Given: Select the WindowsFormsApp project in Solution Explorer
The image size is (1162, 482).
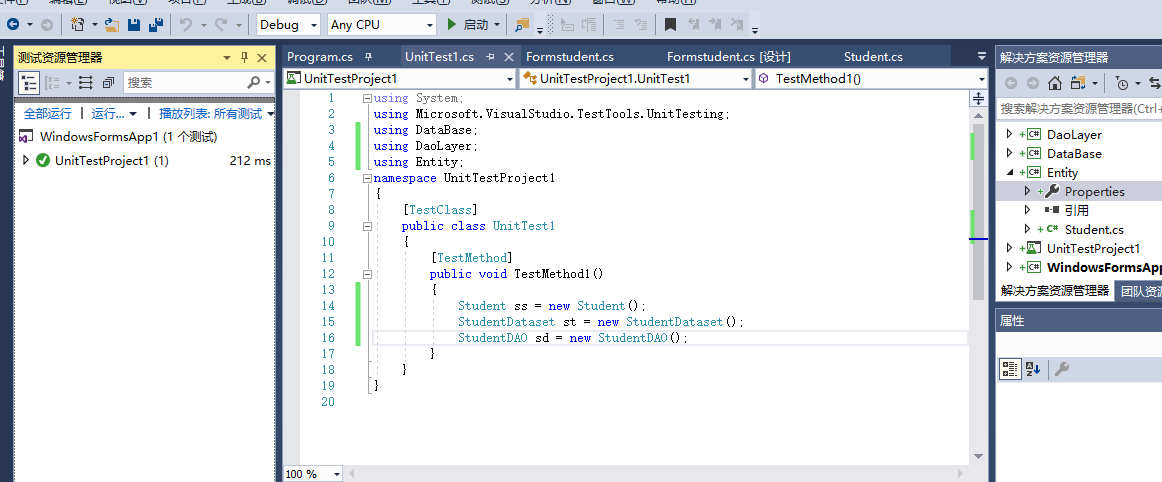Looking at the screenshot, I should (1103, 268).
